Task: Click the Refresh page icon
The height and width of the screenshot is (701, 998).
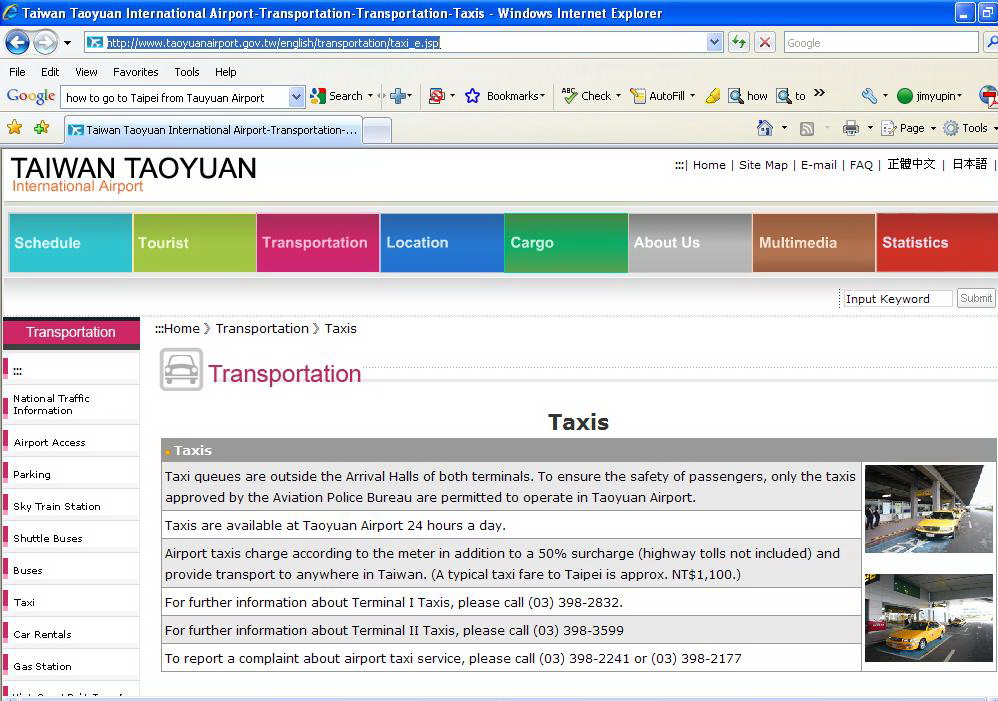Action: pos(739,43)
